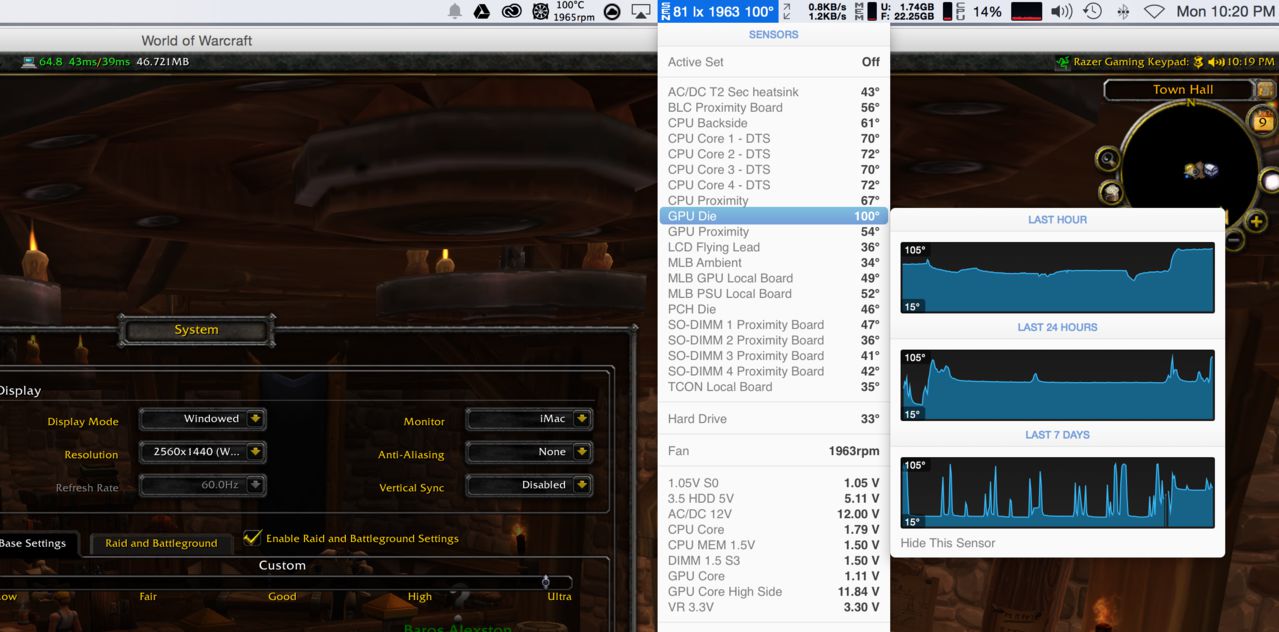The image size is (1279, 632).
Task: Zoom out the minimap with minus button
Action: (1234, 240)
